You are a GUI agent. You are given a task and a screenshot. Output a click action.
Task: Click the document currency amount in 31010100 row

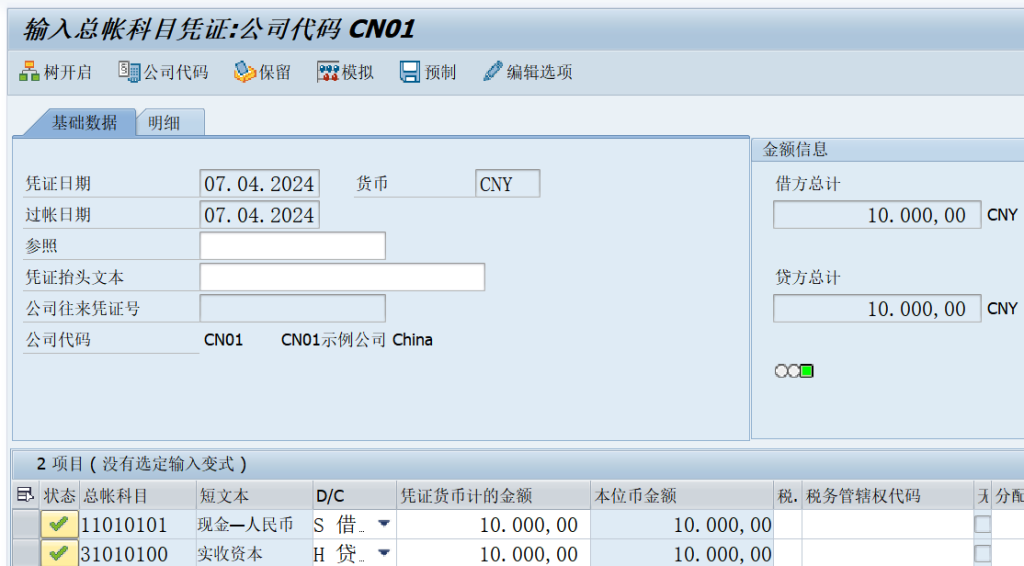pos(493,554)
